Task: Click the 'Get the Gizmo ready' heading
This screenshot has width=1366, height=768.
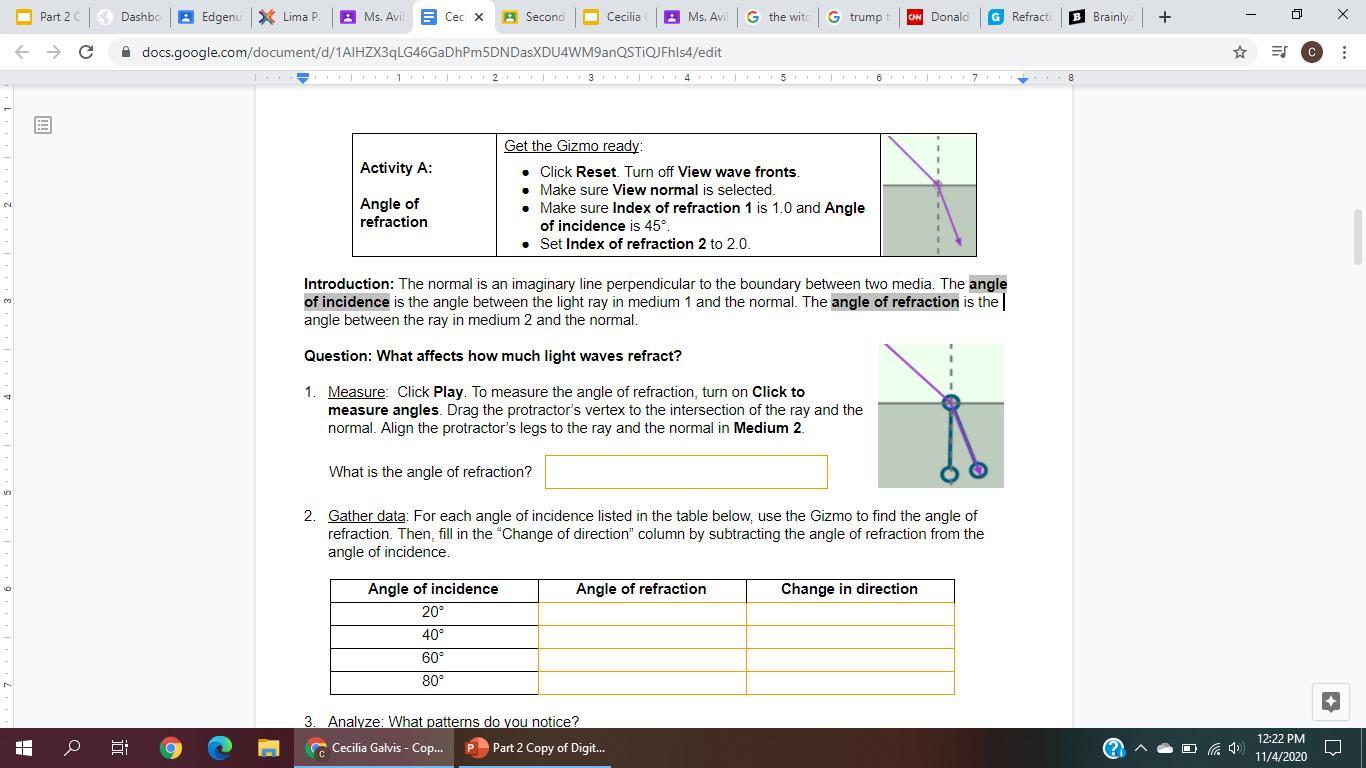Action: tap(571, 146)
